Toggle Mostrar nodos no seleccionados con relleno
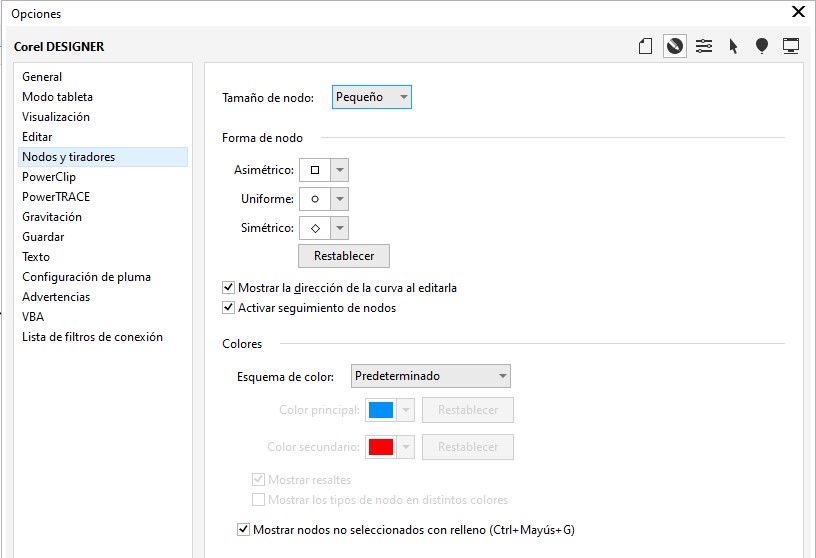 (243, 530)
